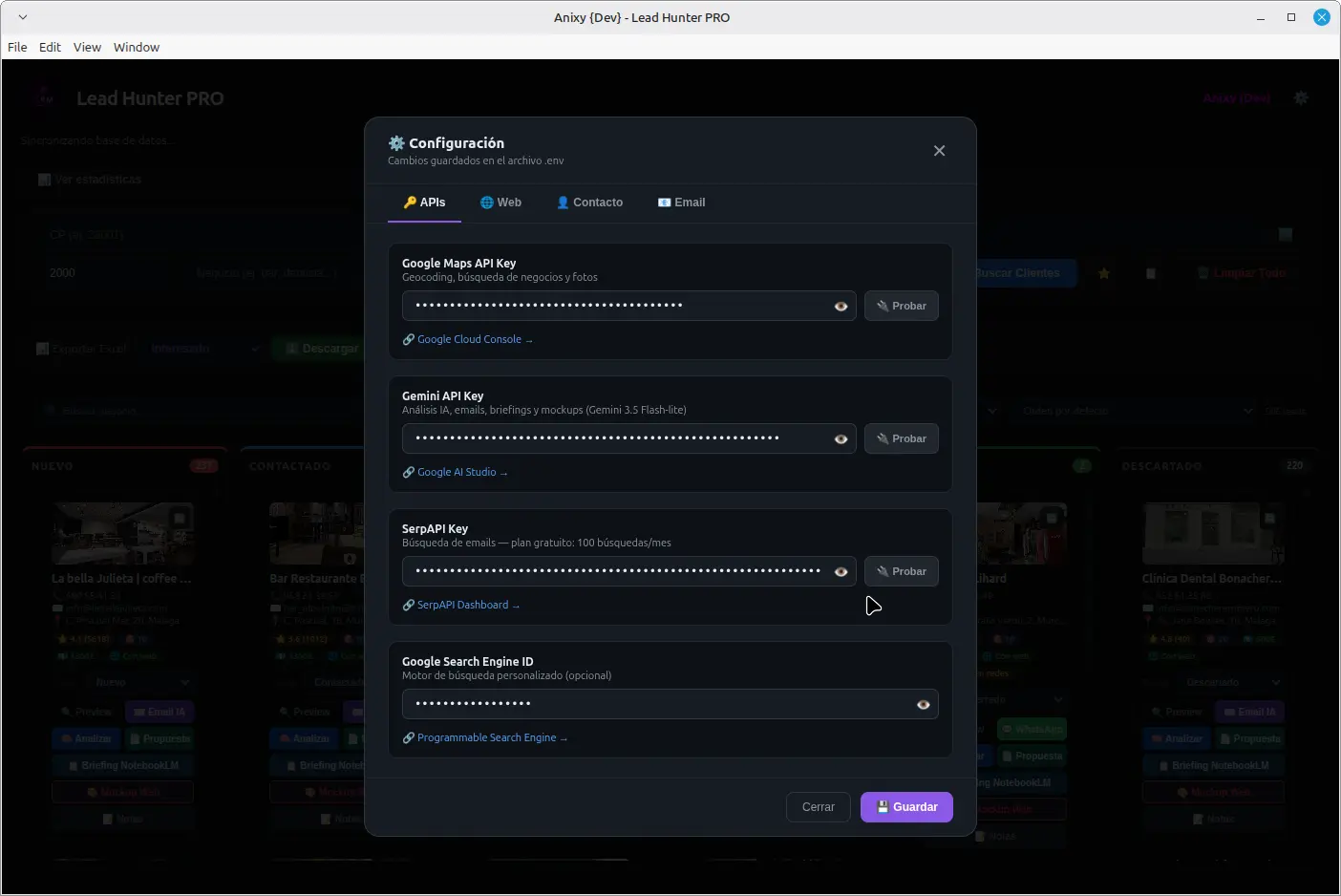Maximize the Lead Hunter PRO window
Screen dimensions: 1341x896
[1291, 17]
